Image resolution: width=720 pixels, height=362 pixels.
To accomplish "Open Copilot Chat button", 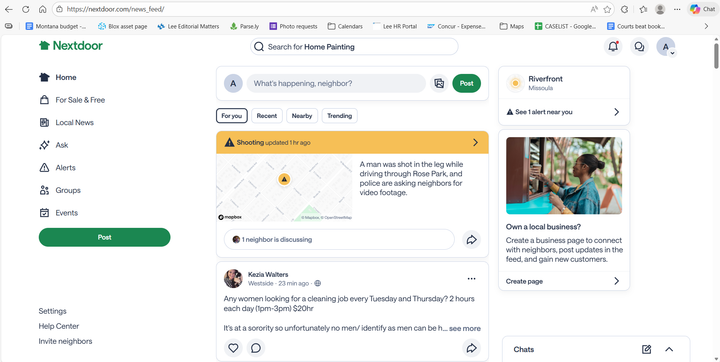I will 703,9.
